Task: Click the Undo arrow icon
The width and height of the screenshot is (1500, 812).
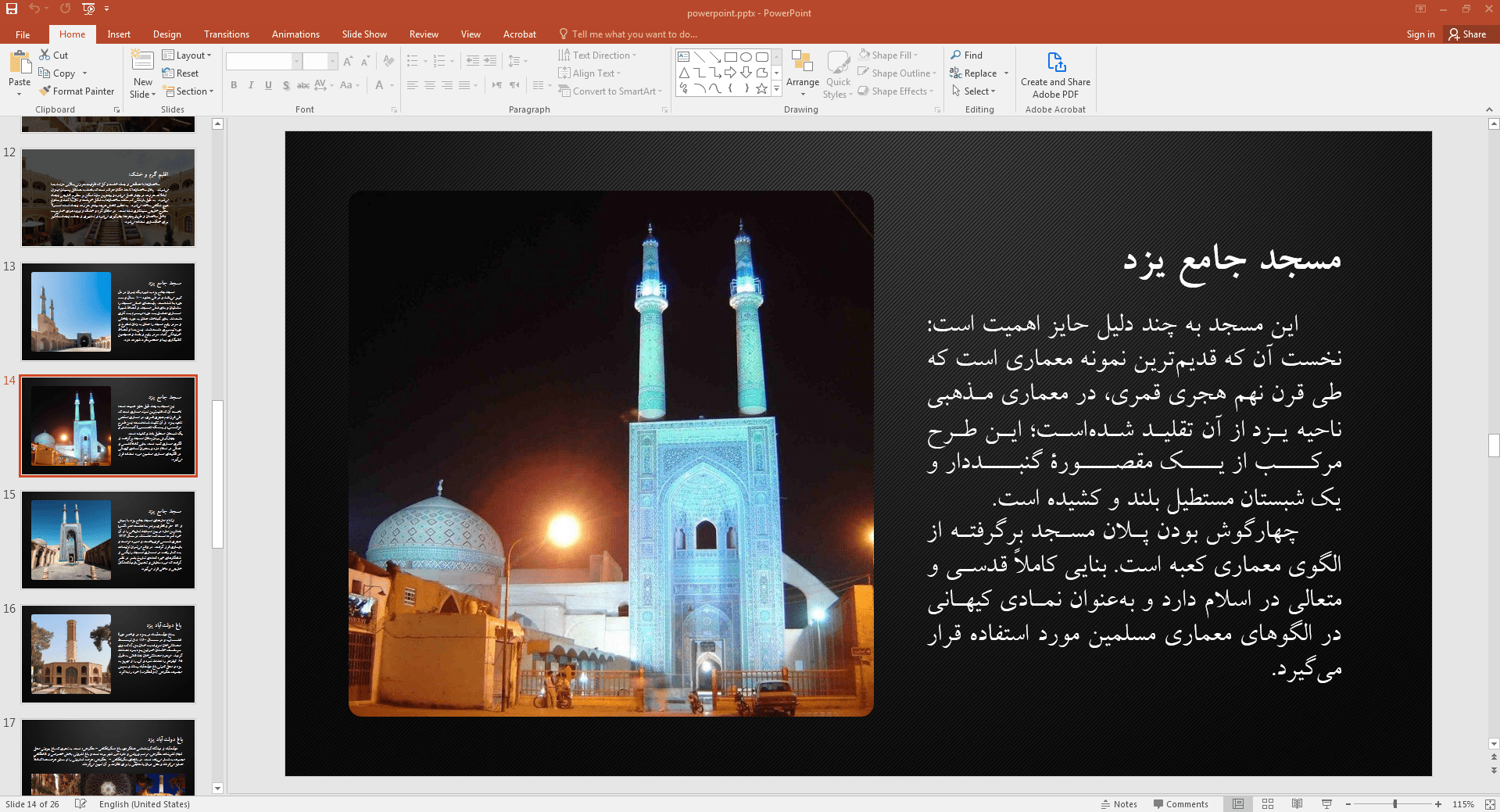Action: (x=34, y=9)
